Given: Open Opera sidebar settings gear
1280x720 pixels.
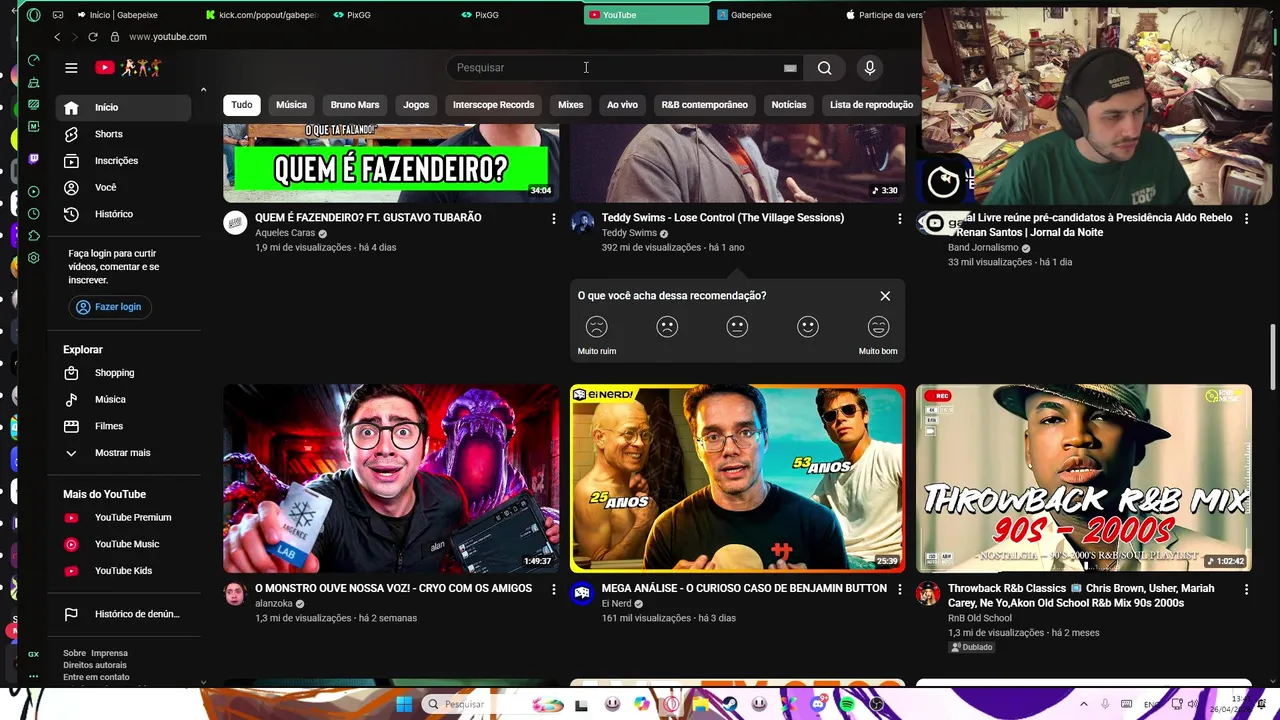Looking at the screenshot, I should (x=34, y=258).
